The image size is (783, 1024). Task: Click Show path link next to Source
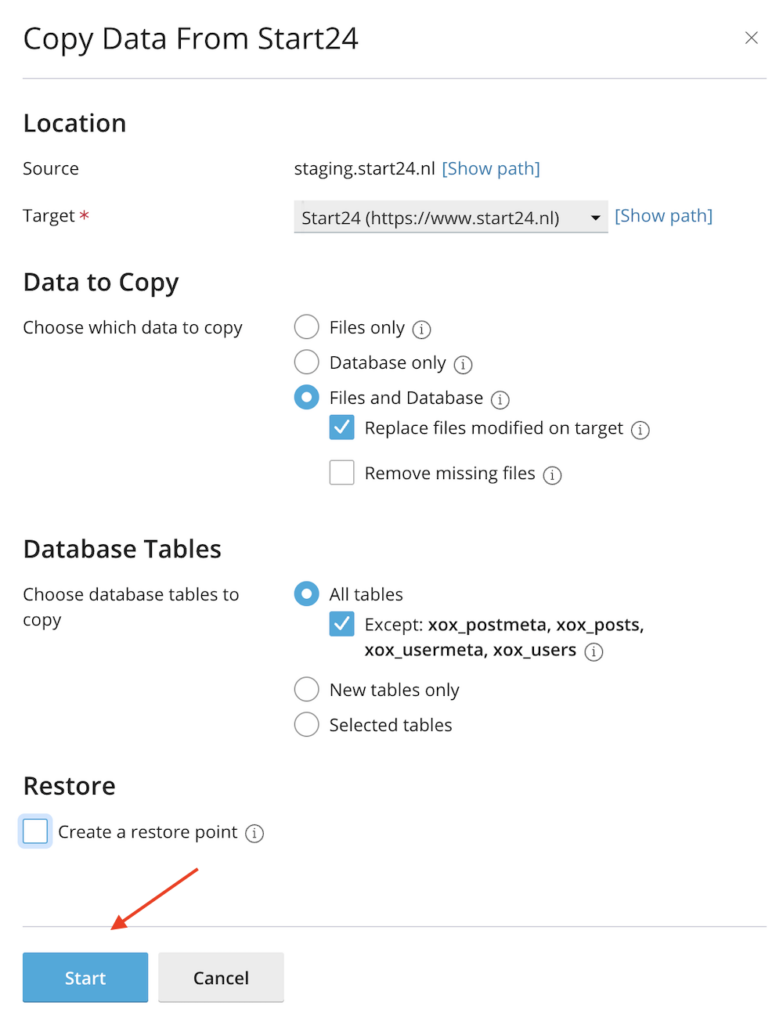491,169
